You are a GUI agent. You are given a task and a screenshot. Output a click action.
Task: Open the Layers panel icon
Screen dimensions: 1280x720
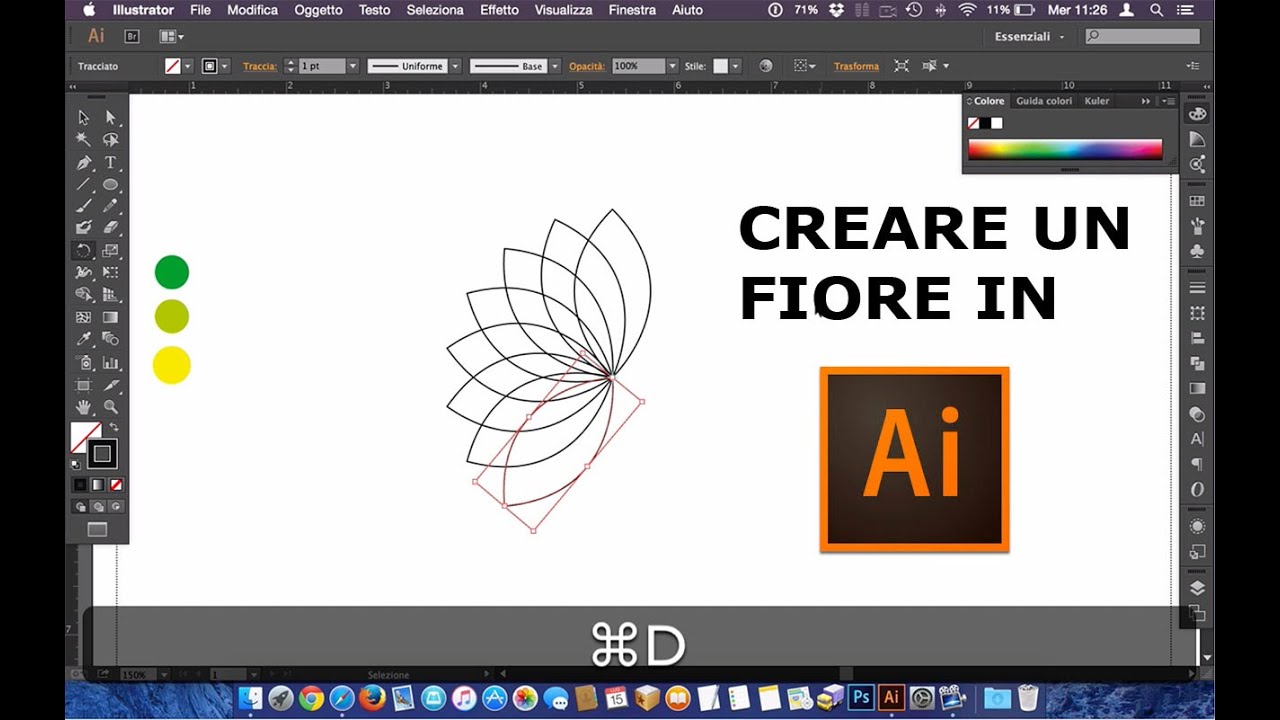pos(1197,588)
